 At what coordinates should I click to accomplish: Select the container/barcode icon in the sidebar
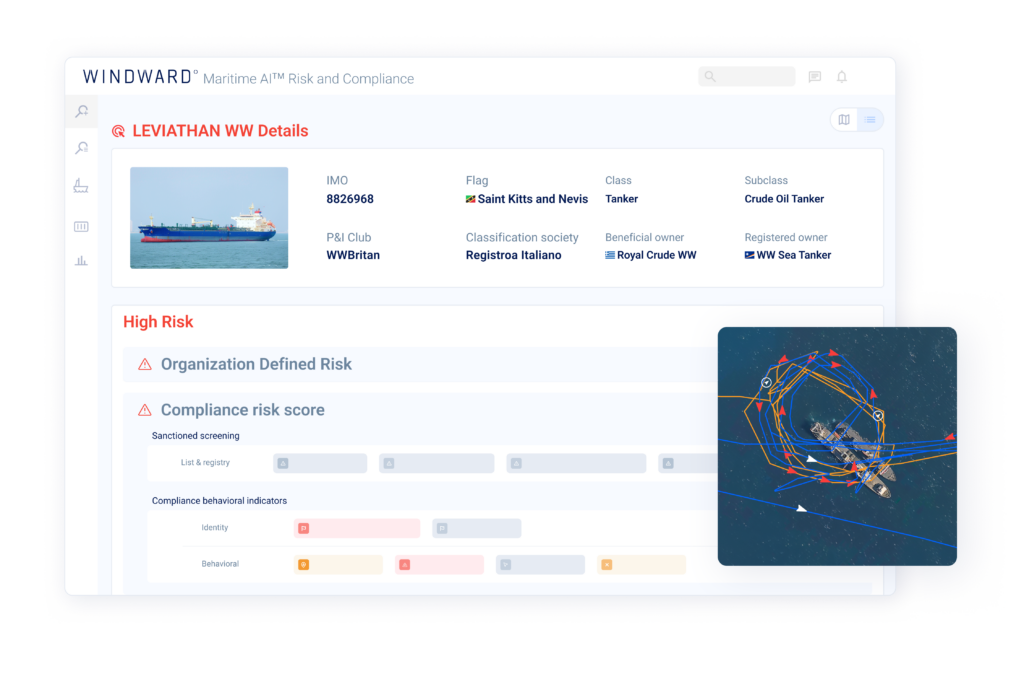click(82, 226)
